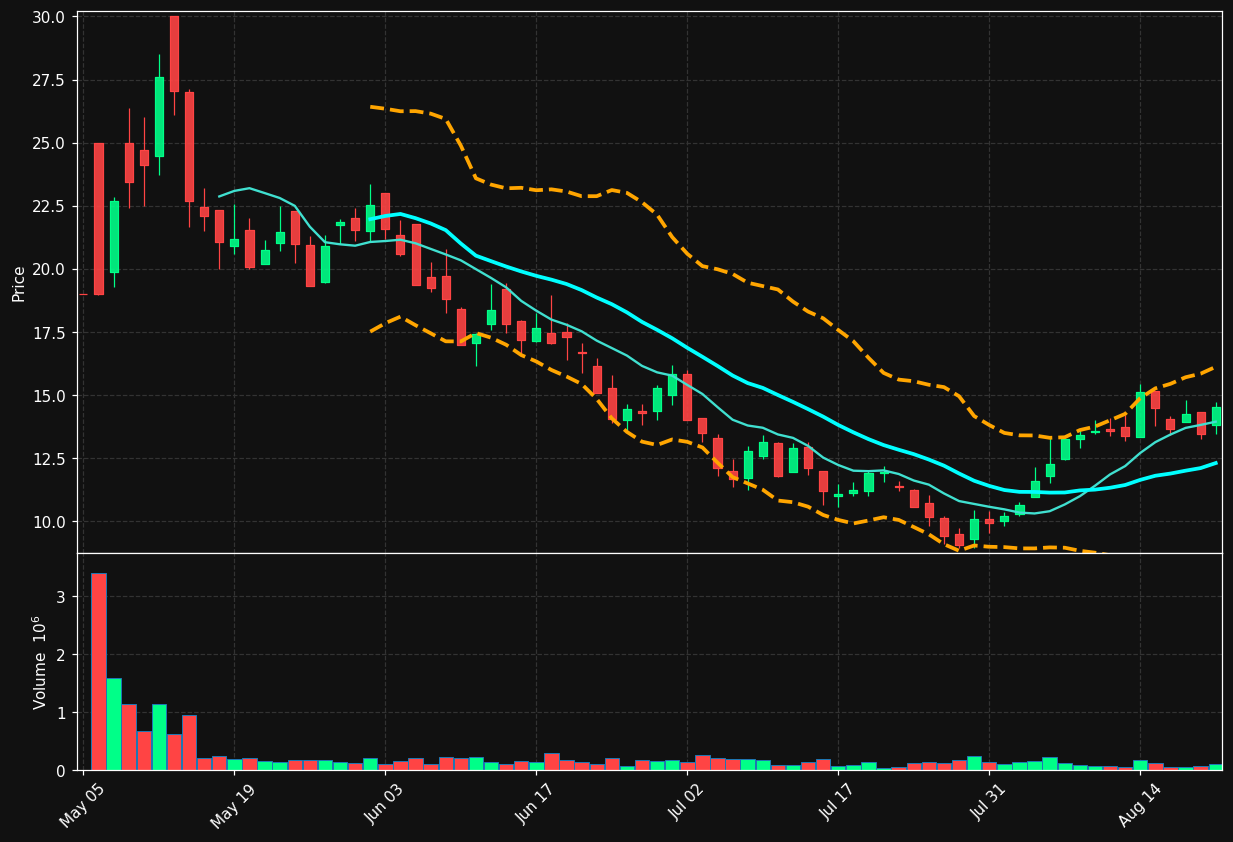
Task: Click the 10.0 price tick label
Action: click(x=49, y=522)
